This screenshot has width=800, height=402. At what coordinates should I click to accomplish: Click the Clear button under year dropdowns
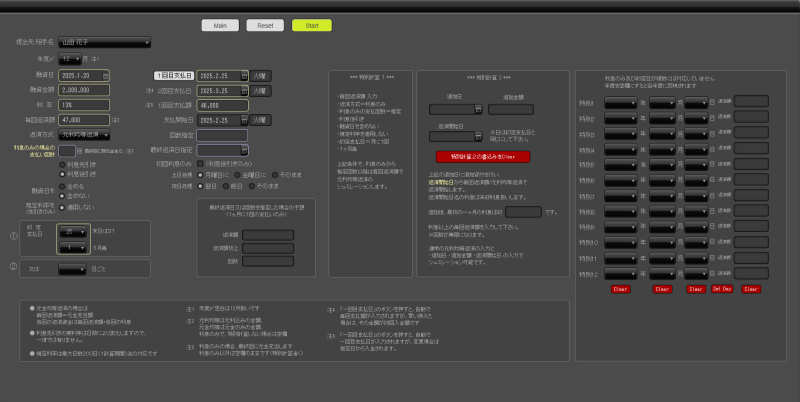click(620, 289)
